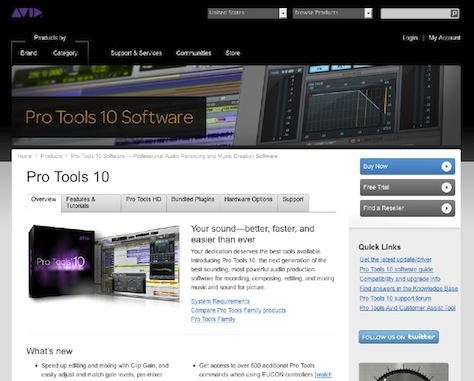Click the Quick Links heading
The image size is (474, 381).
379,247
